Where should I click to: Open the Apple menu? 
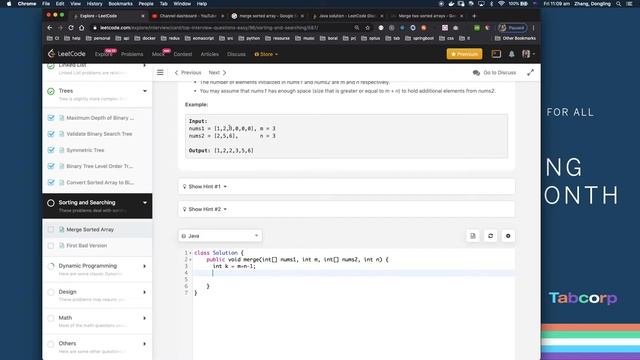tap(9, 4)
